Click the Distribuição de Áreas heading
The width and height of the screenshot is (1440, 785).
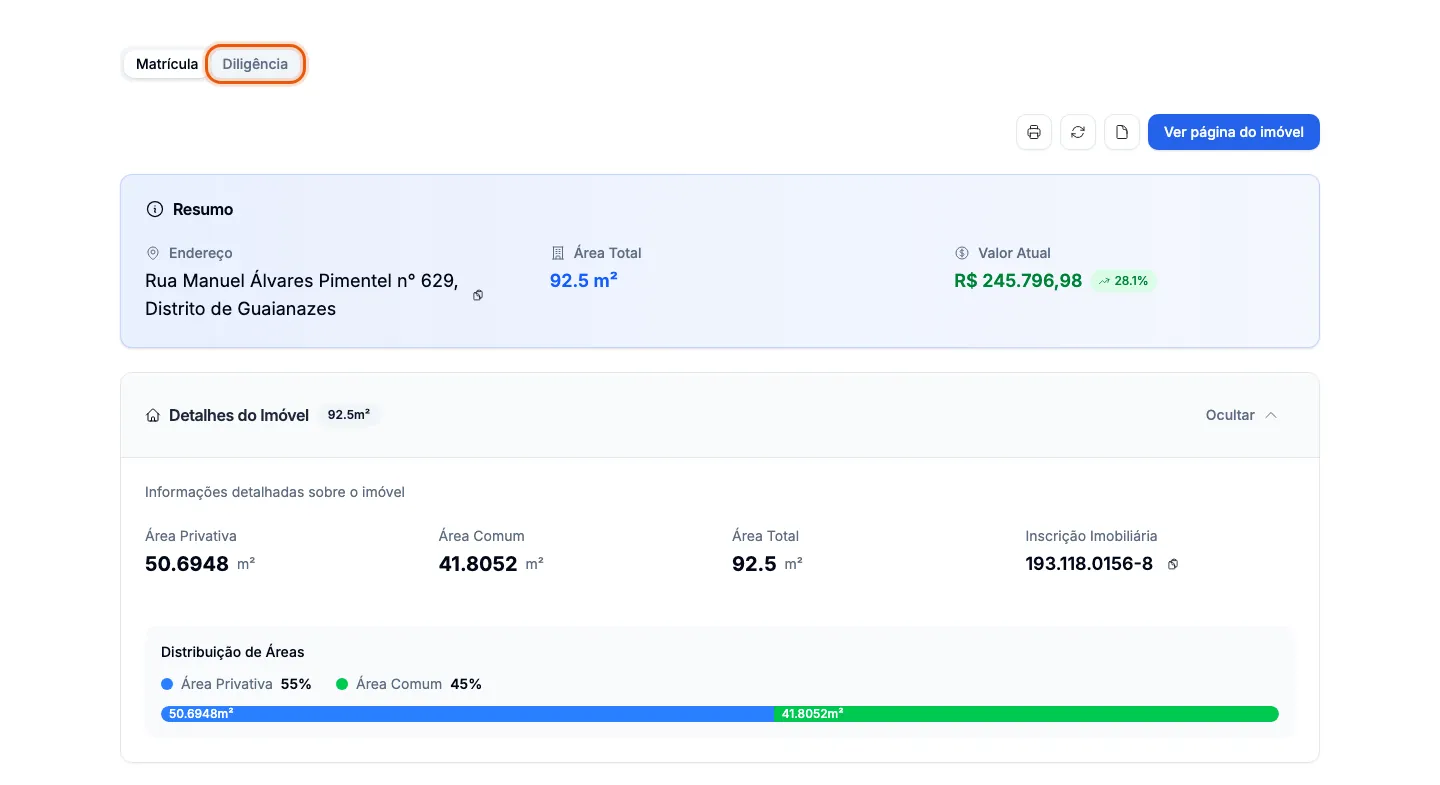(x=233, y=652)
